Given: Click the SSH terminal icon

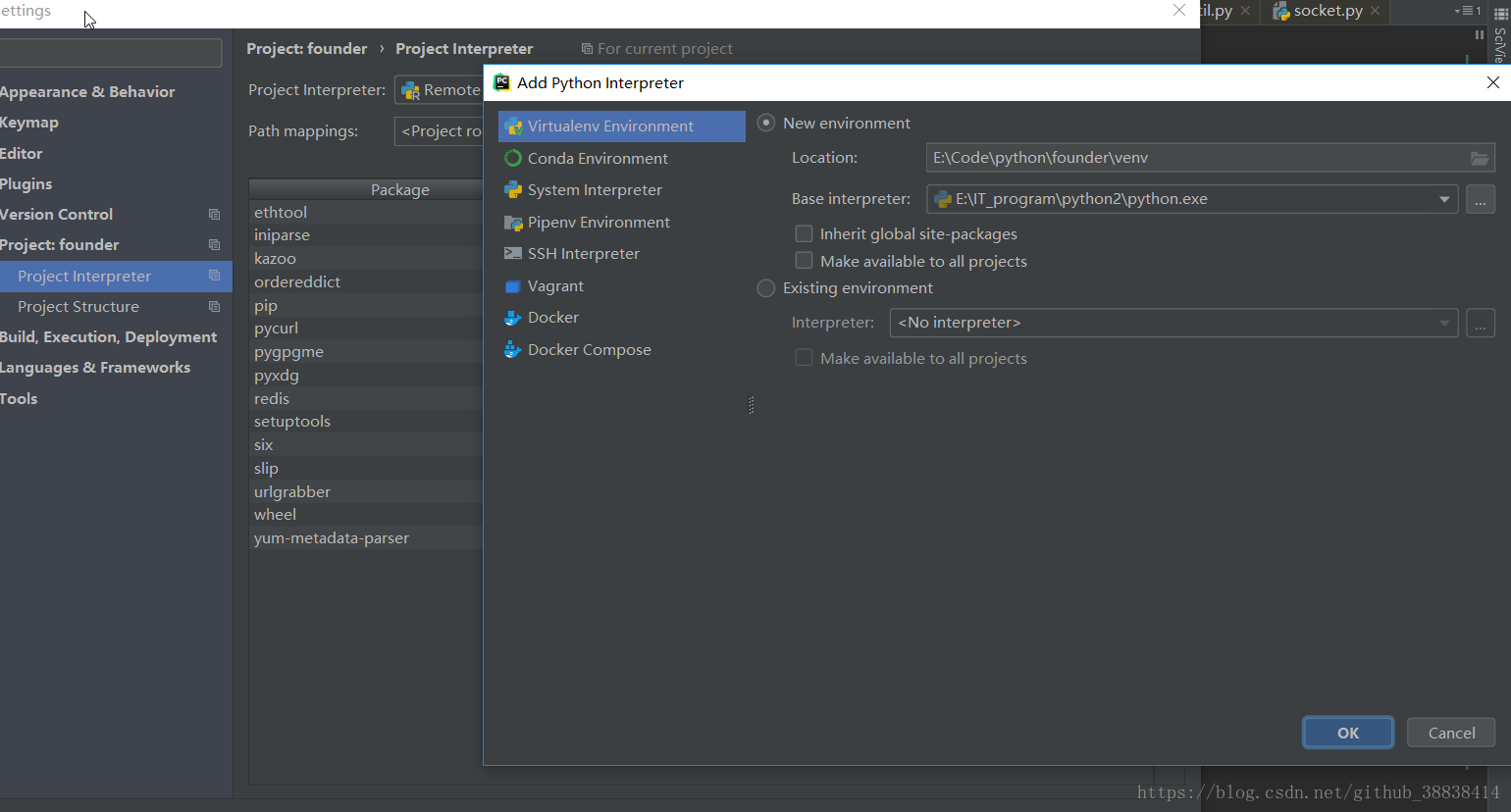Looking at the screenshot, I should pyautogui.click(x=512, y=253).
